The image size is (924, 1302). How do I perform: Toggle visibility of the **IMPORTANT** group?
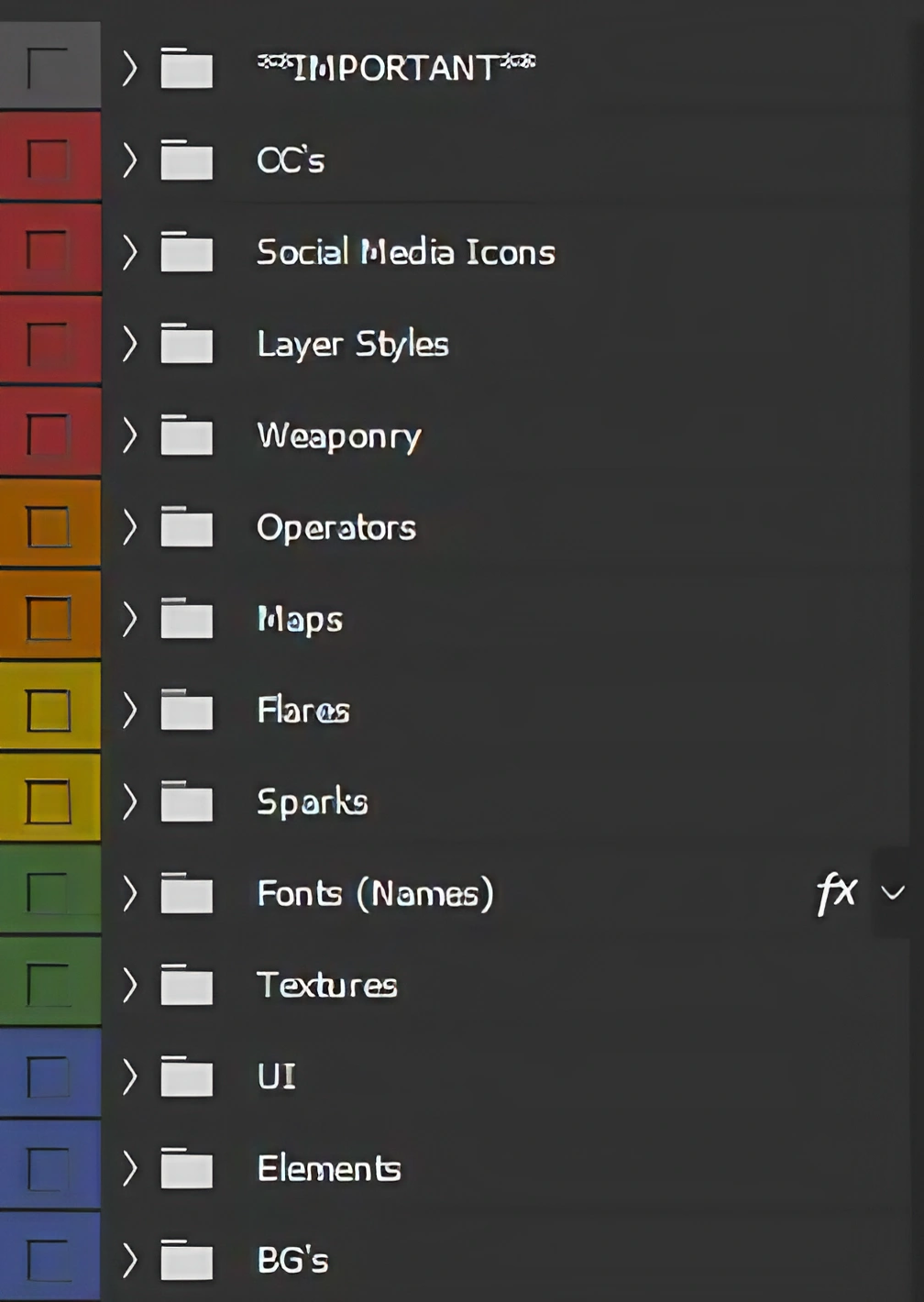[49, 67]
